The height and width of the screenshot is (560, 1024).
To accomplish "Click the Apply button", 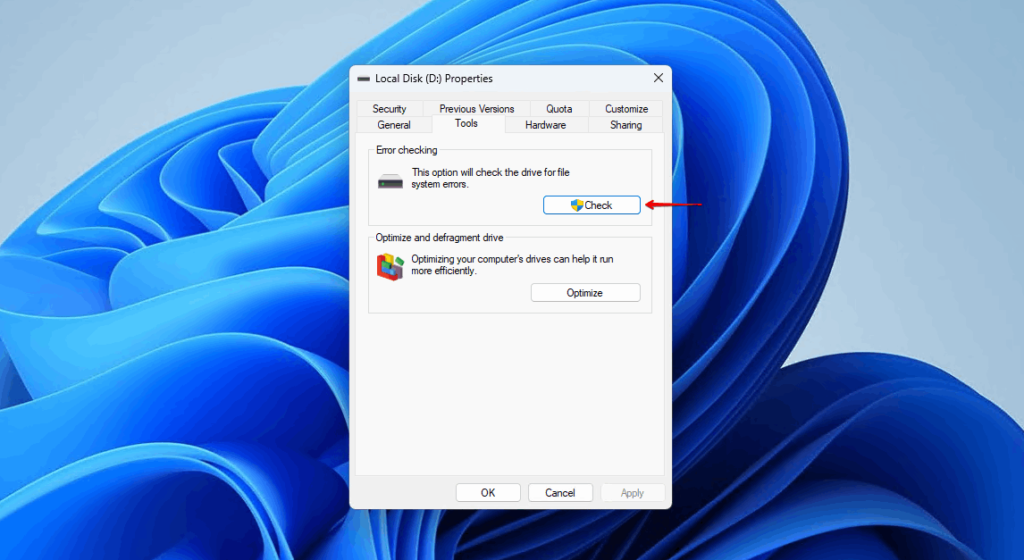I will click(632, 493).
